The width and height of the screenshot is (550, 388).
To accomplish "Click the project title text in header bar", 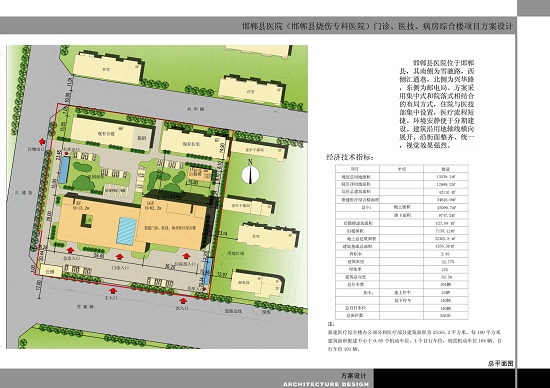I will 377,26.
